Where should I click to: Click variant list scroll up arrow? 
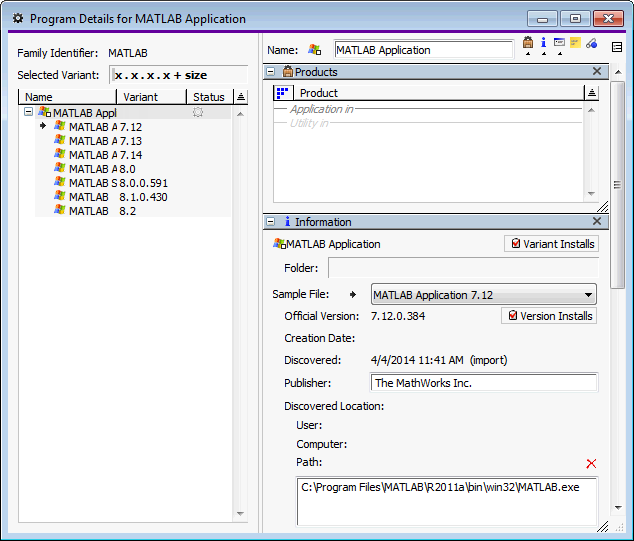(x=240, y=114)
